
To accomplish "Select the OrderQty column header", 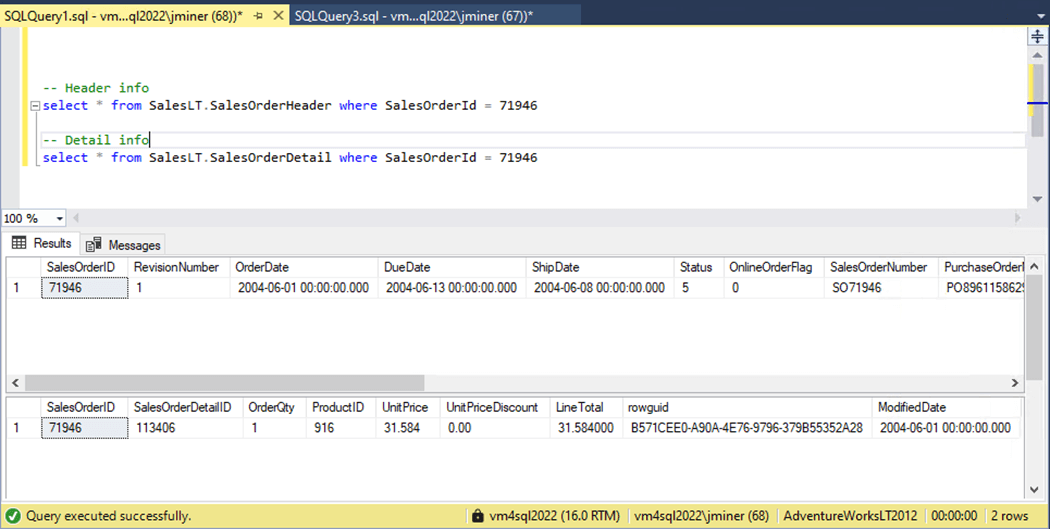I will [x=275, y=407].
